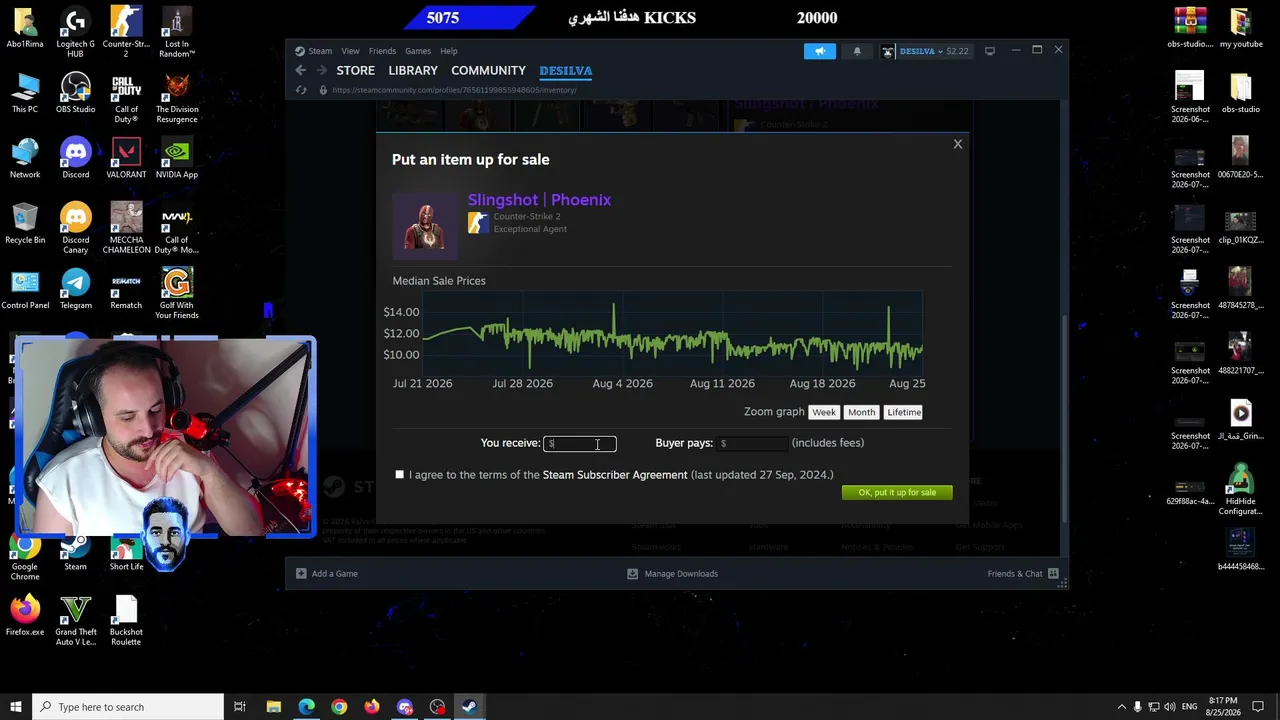Tick the Steam Subscriber Agreement checkbox

tap(400, 474)
